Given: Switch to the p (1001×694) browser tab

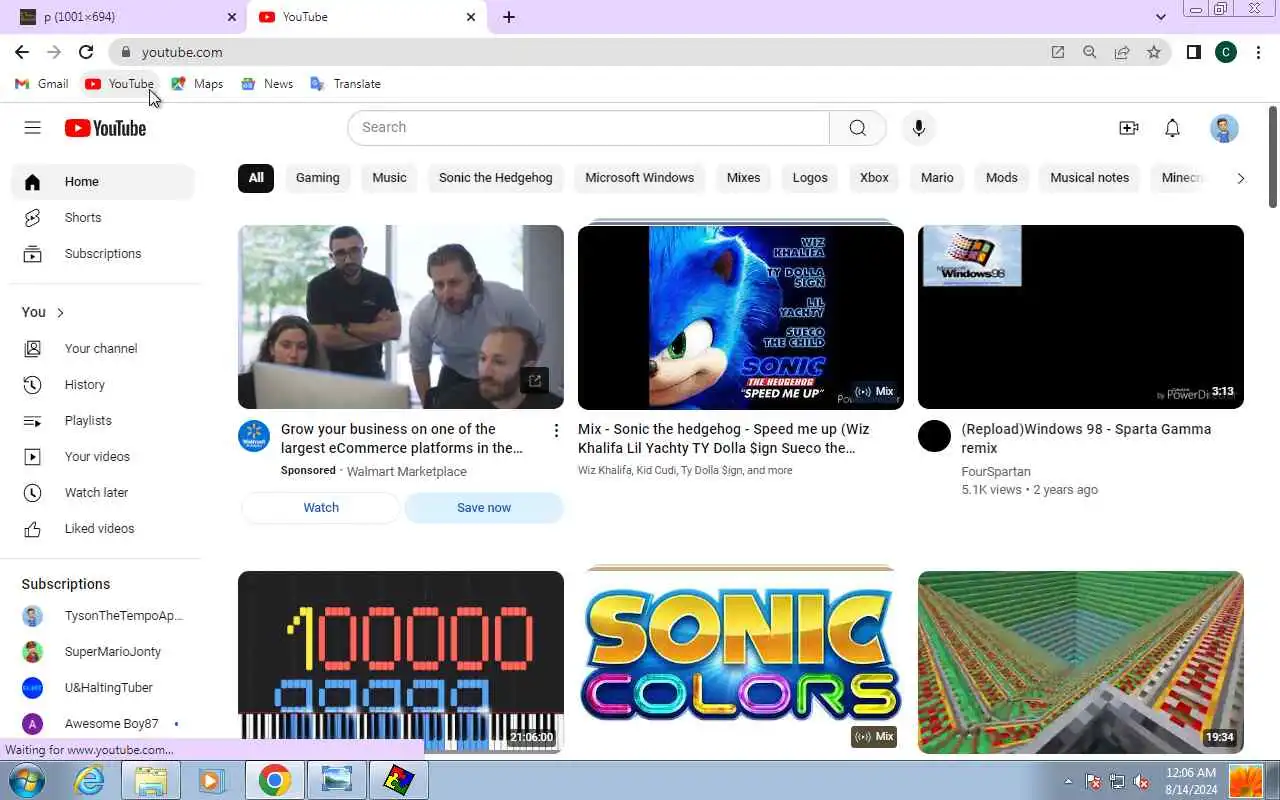Looking at the screenshot, I should pyautogui.click(x=124, y=17).
